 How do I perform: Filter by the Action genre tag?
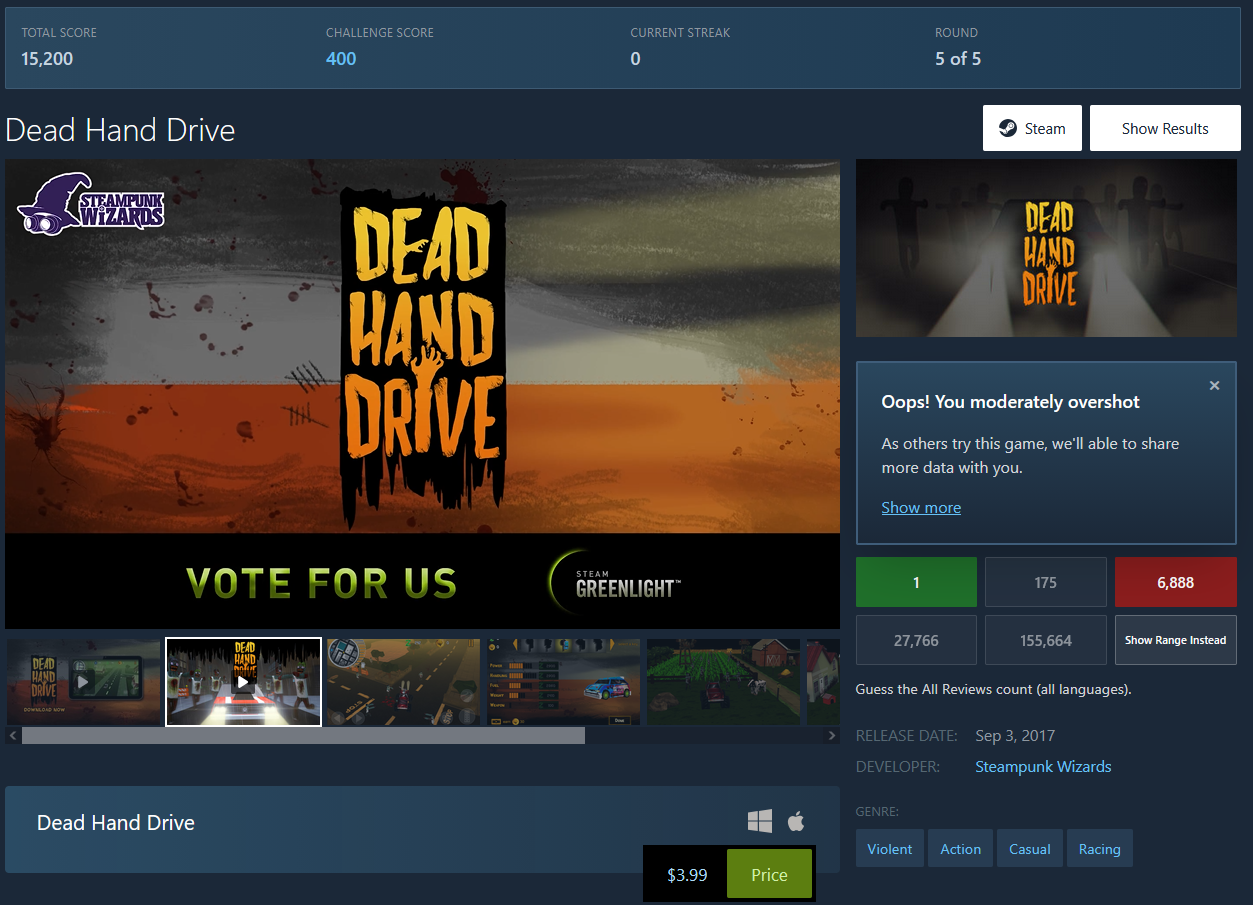click(x=961, y=848)
